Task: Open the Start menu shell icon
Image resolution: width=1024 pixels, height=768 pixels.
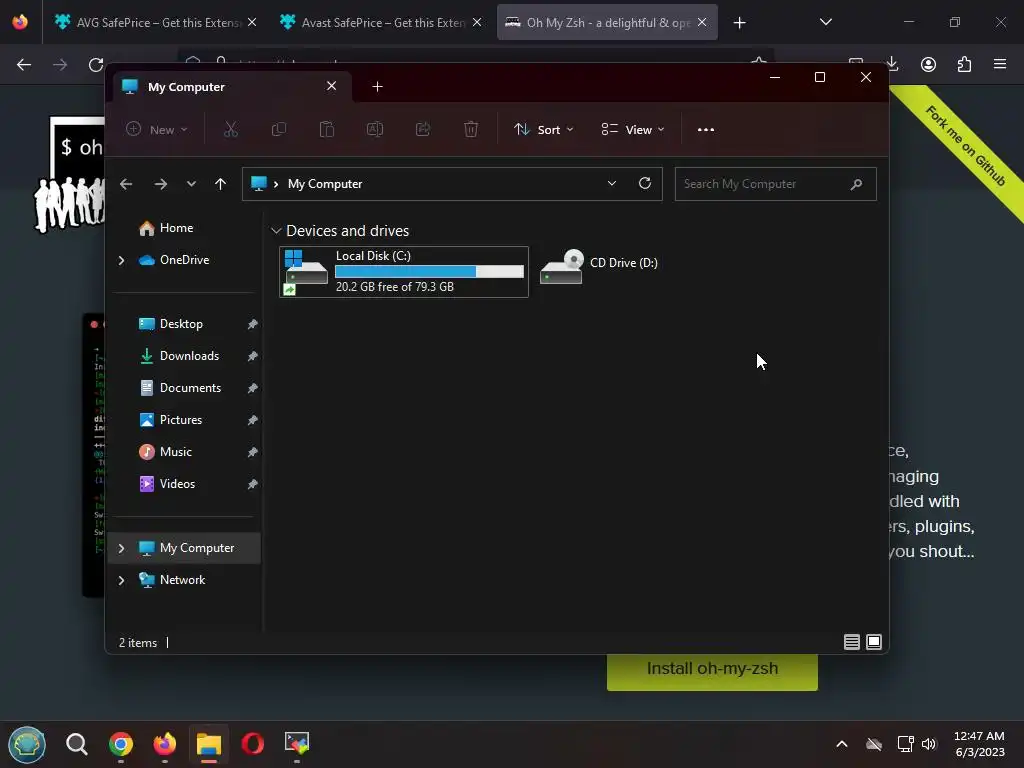Action: (27, 744)
